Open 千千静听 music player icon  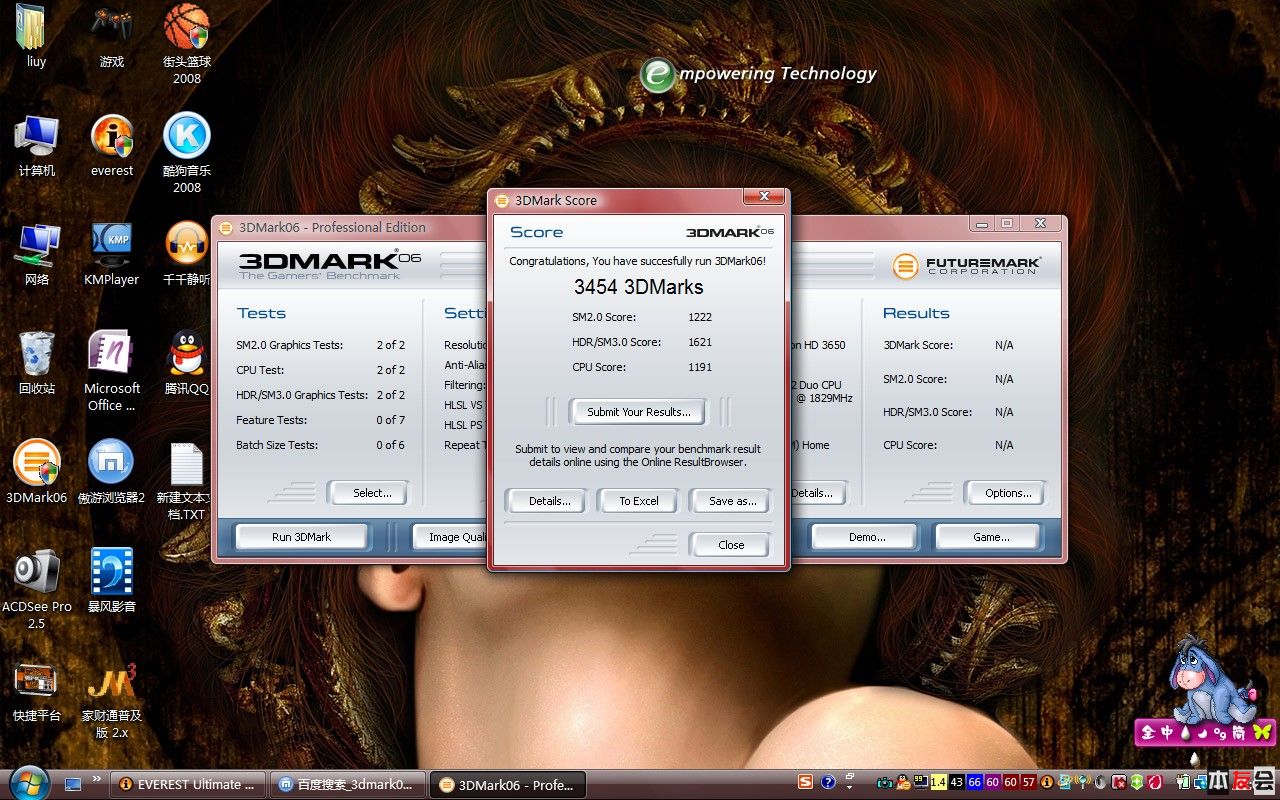tap(187, 254)
